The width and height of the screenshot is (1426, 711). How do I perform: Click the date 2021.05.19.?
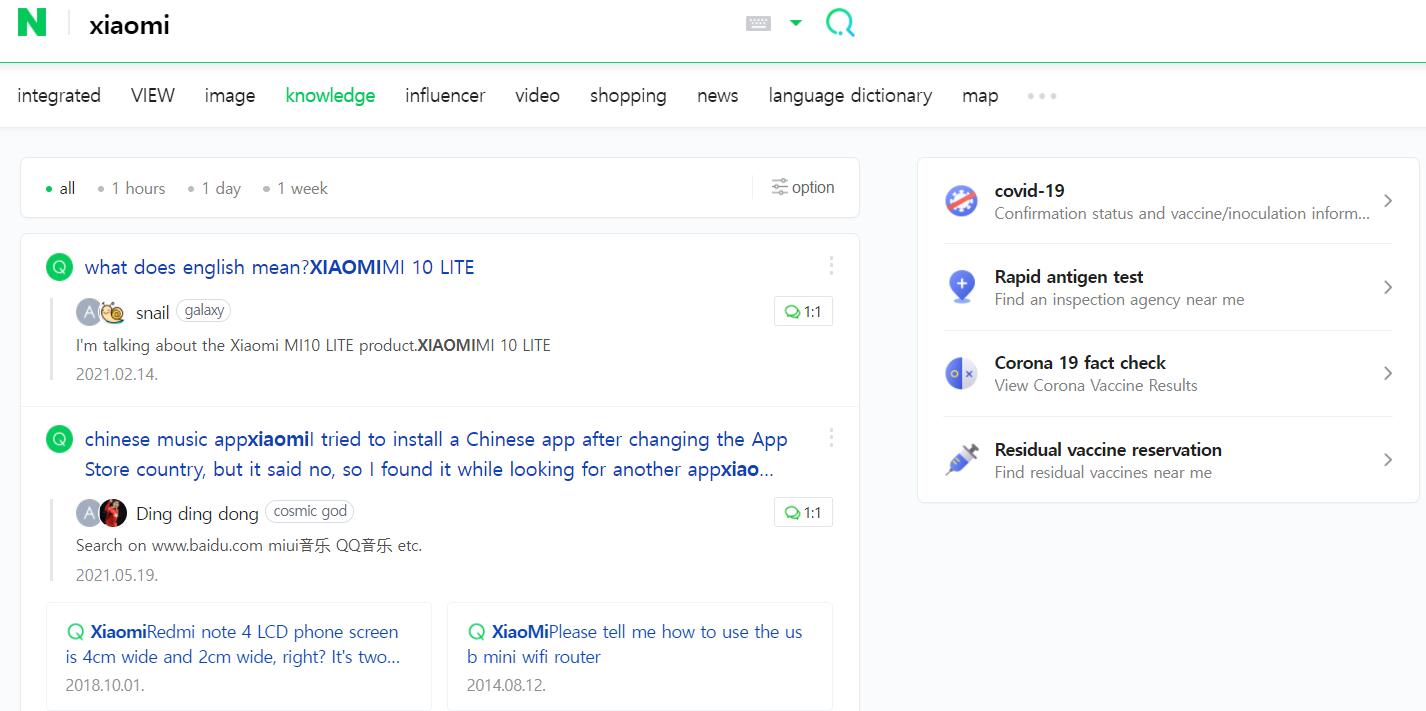(x=117, y=575)
